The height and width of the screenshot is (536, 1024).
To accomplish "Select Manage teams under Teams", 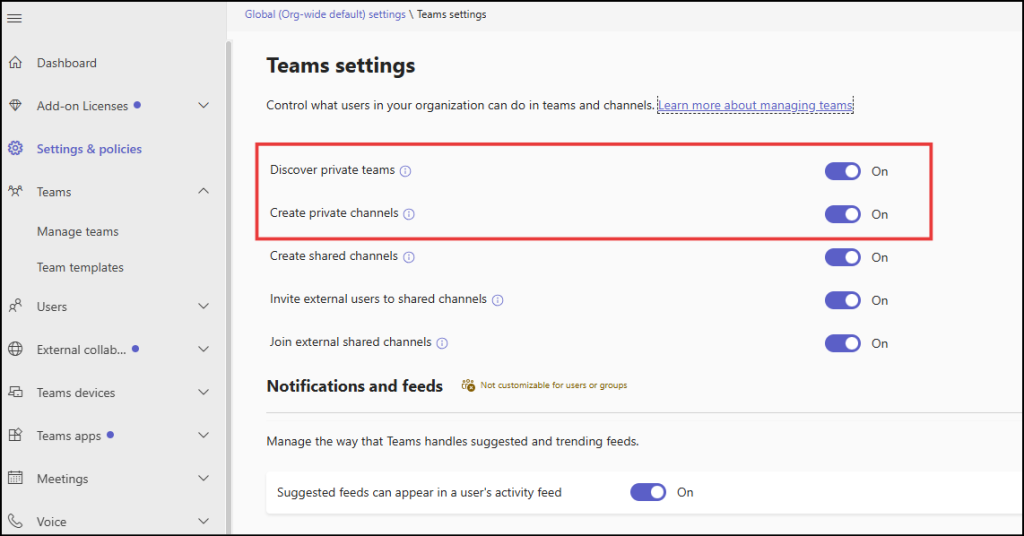I will coord(78,231).
